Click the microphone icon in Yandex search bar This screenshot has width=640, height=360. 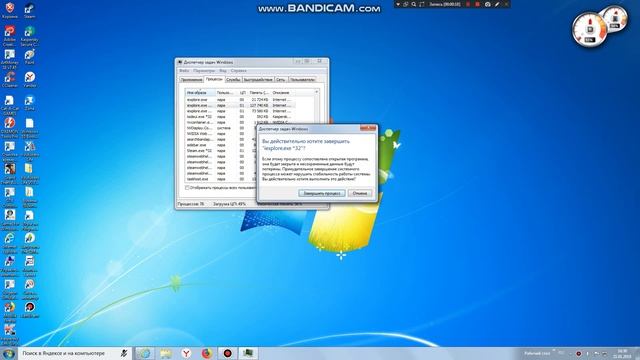click(124, 353)
